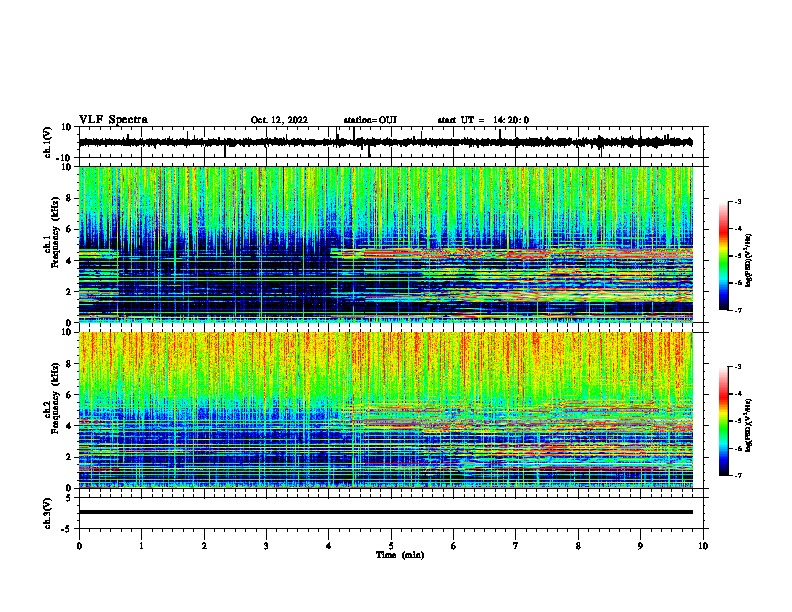Click the time axis tick label "3"

point(266,546)
